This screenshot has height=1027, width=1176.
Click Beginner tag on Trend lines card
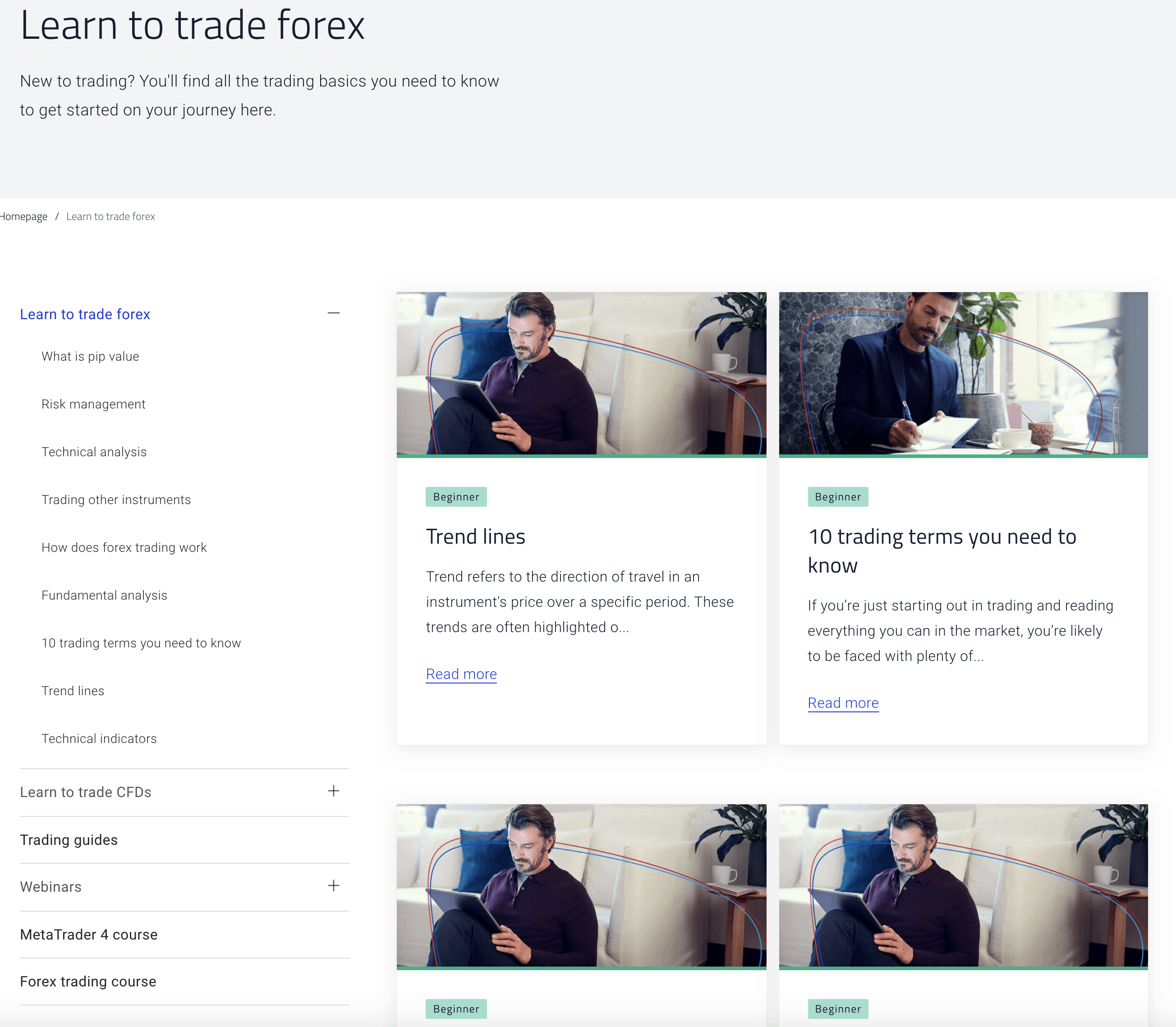tap(456, 497)
